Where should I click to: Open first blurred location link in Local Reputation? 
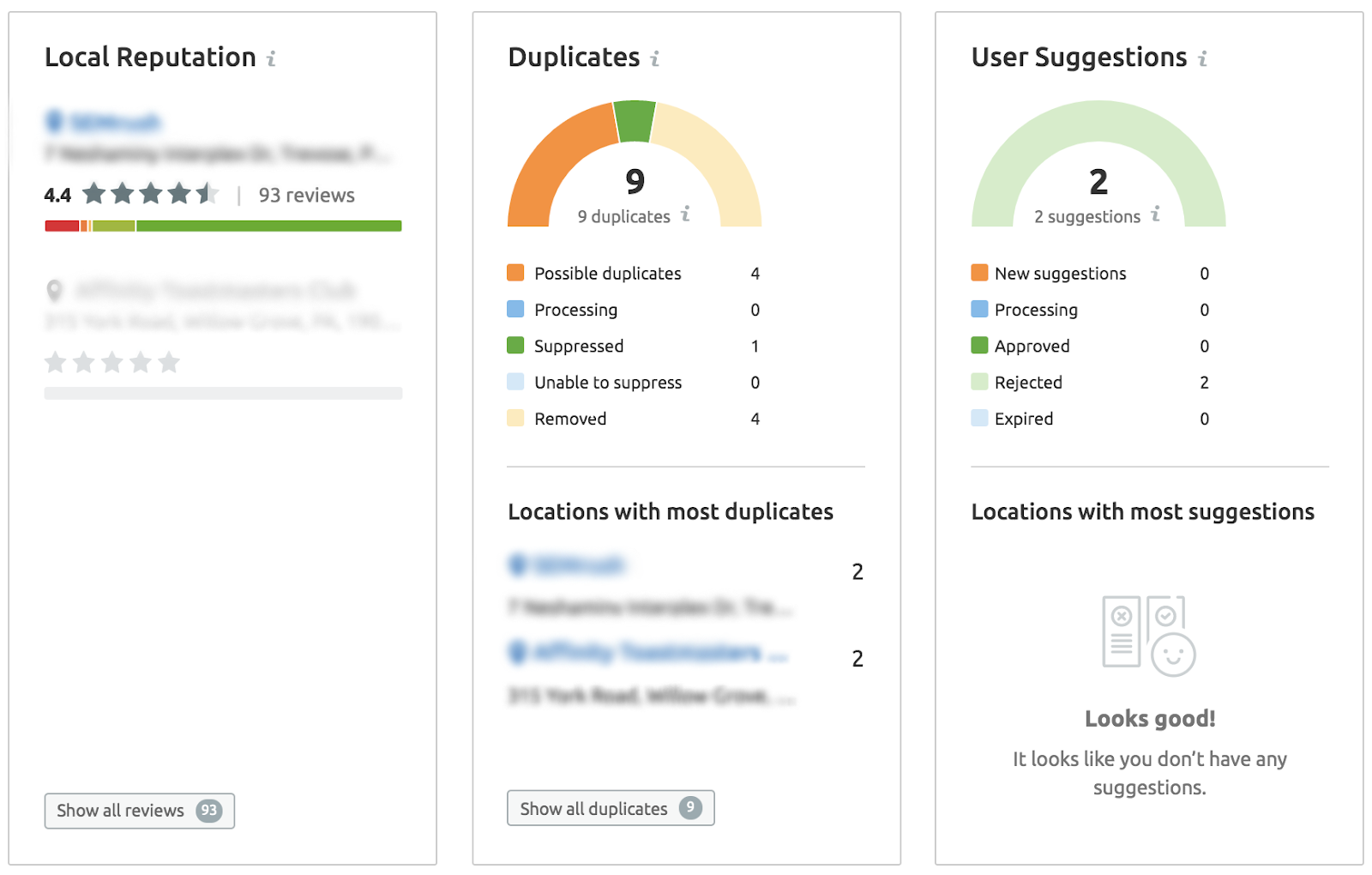(104, 123)
